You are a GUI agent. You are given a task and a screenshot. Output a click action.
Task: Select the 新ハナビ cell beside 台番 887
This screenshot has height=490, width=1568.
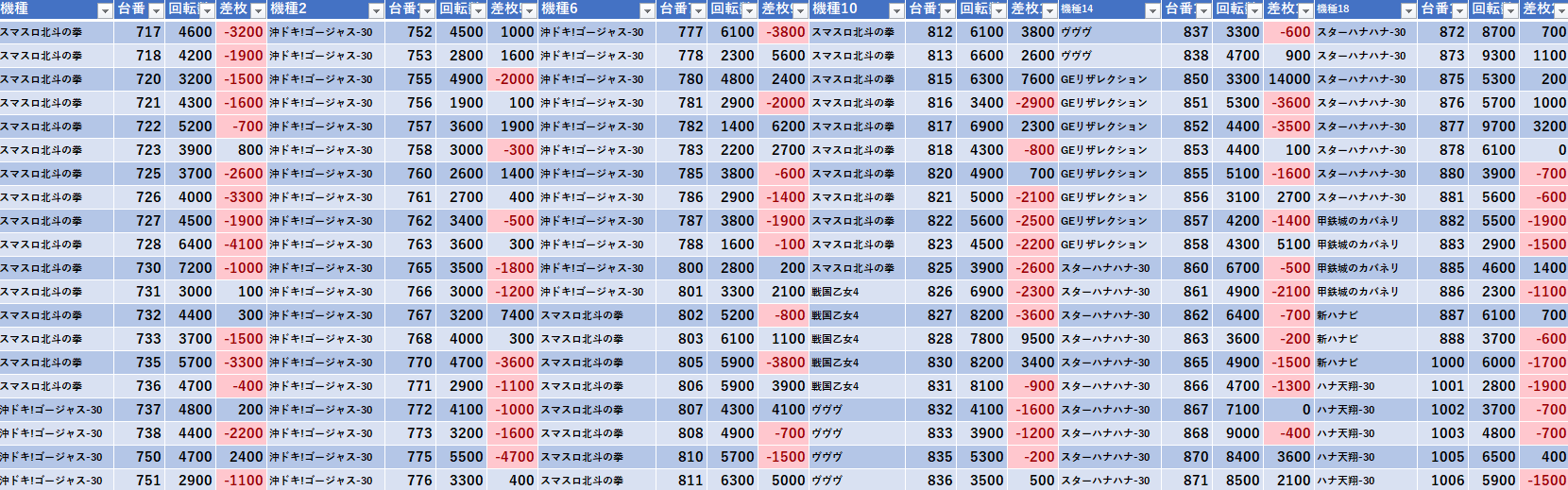(1366, 315)
